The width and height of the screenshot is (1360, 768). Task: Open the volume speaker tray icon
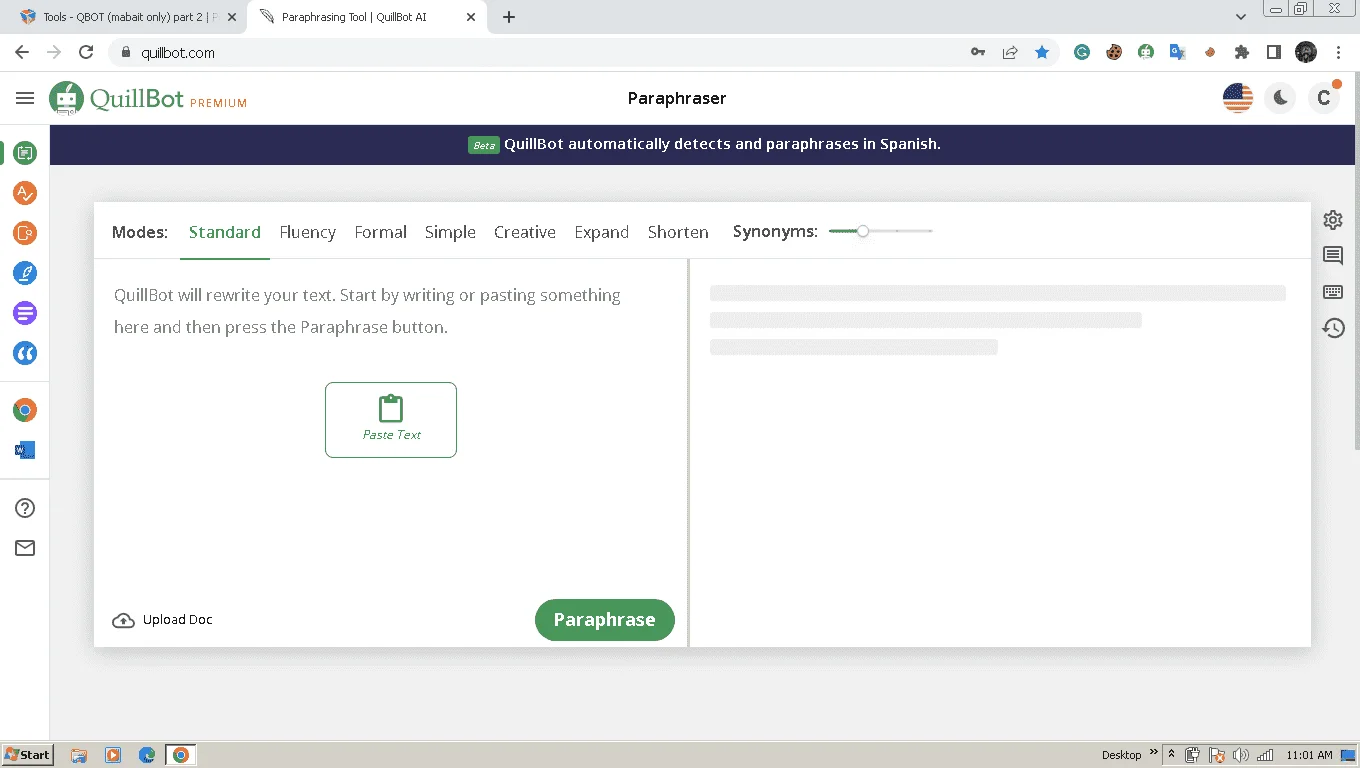tap(1240, 755)
